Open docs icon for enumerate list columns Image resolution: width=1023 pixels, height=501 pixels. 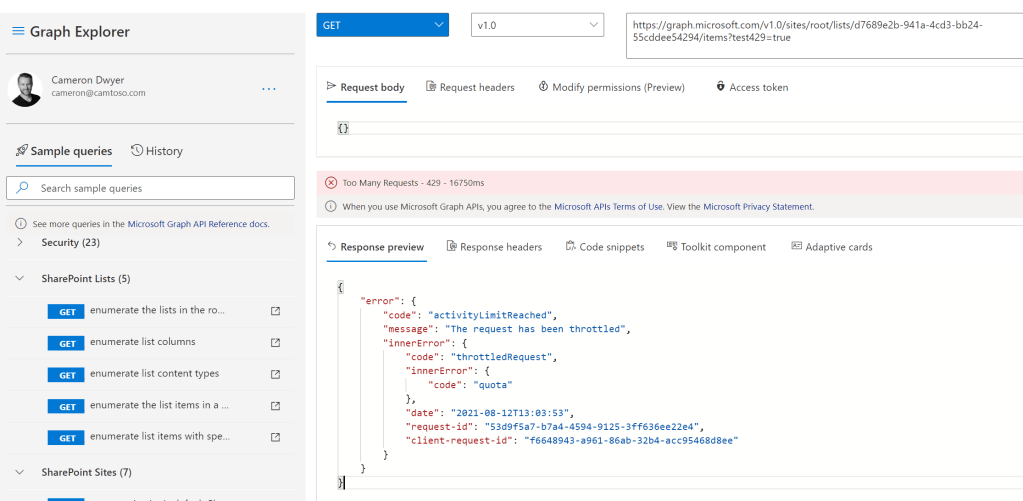pyautogui.click(x=276, y=343)
